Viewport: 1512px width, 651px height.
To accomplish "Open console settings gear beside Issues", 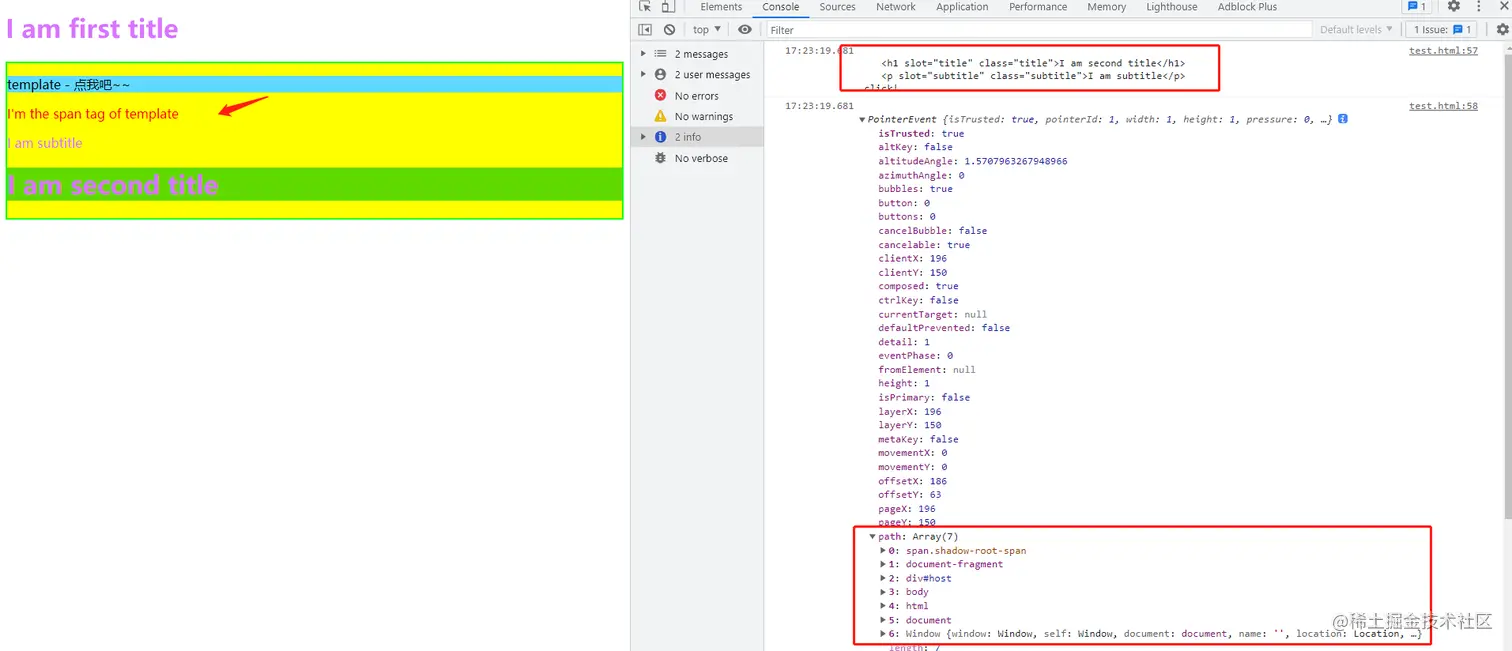I will coord(1503,30).
